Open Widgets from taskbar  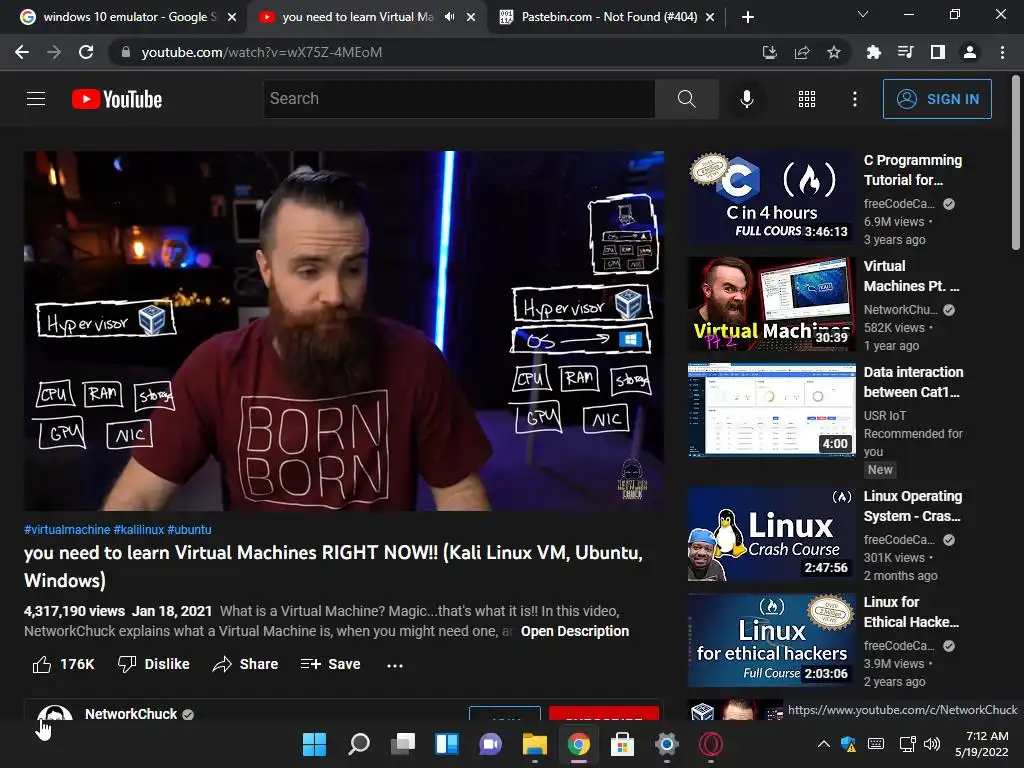447,744
